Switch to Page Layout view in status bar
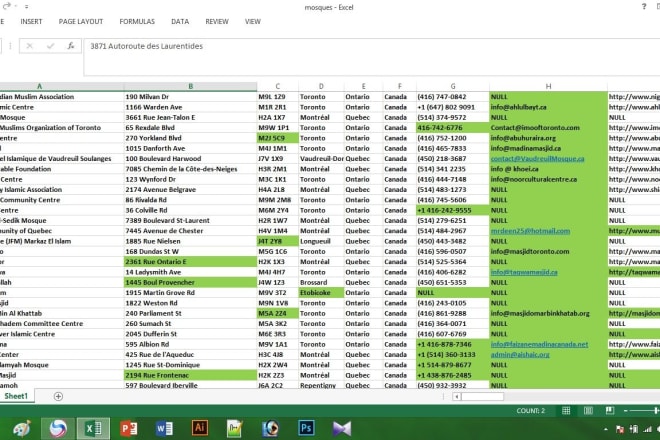Viewport: 660px width, 440px height. click(588, 411)
